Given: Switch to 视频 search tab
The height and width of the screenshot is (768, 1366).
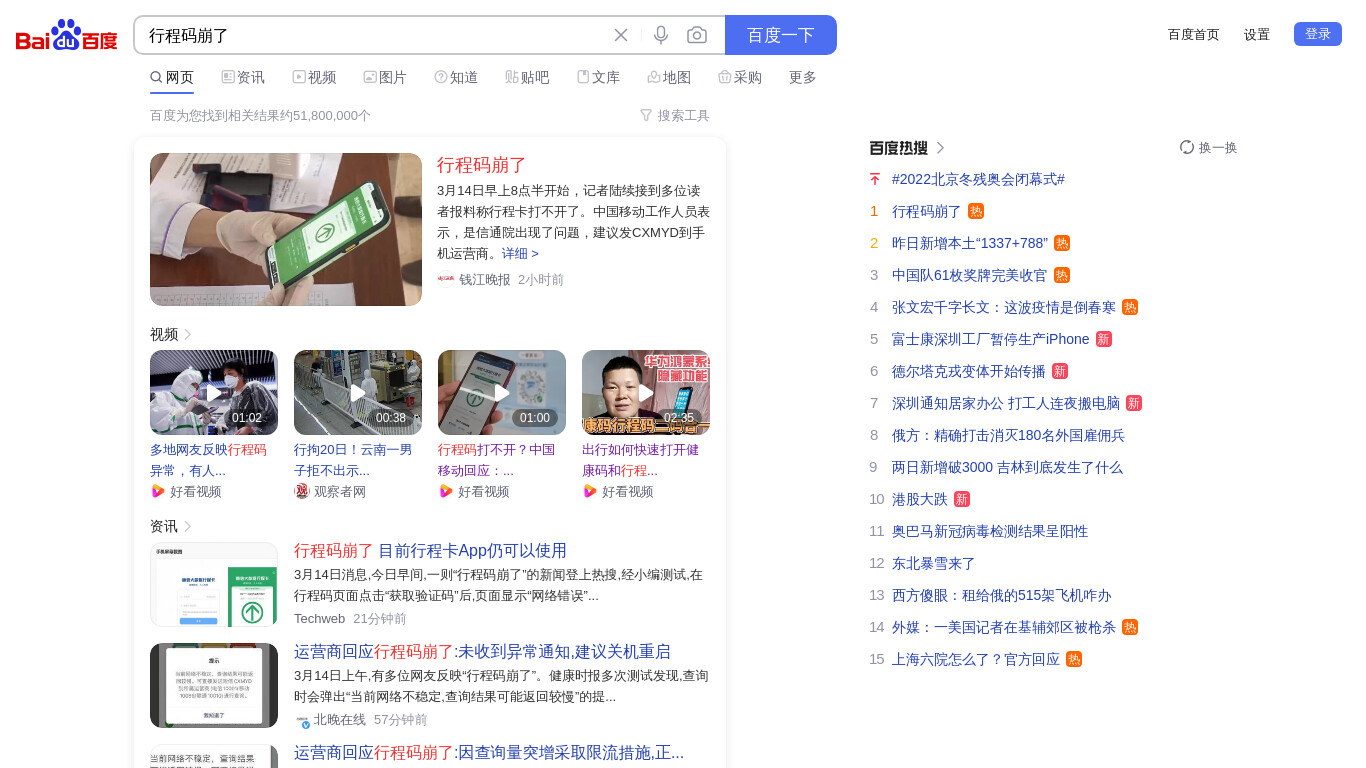Looking at the screenshot, I should point(314,77).
